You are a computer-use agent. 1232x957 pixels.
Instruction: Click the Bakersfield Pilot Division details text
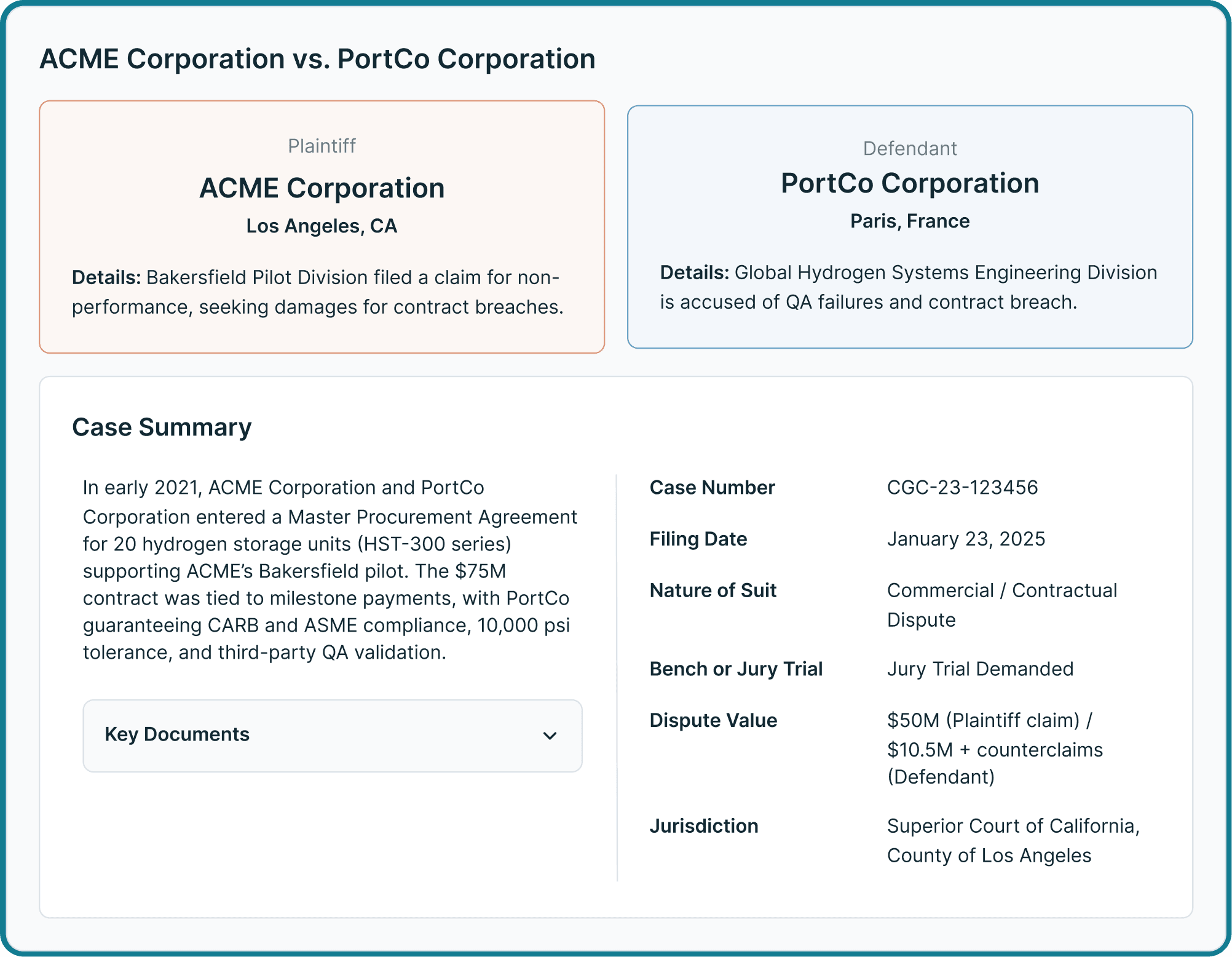point(317,292)
